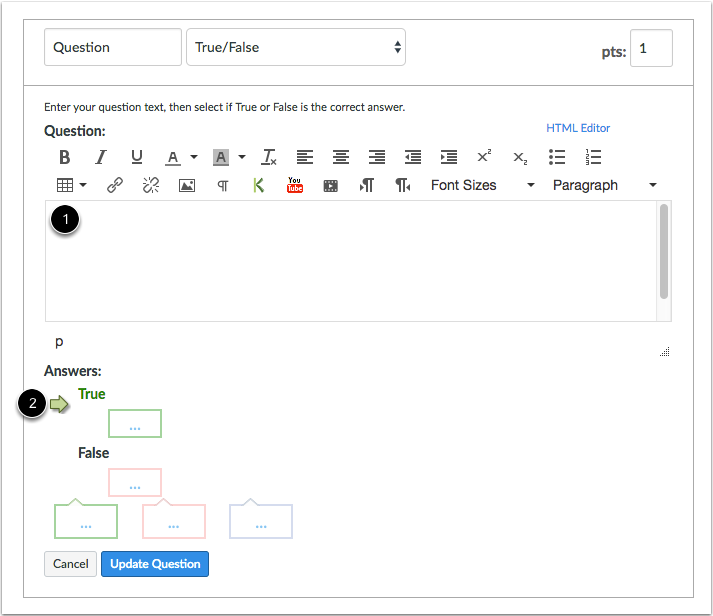Viewport: 713px width, 616px height.
Task: Click the underline formatting icon
Action: pos(137,157)
